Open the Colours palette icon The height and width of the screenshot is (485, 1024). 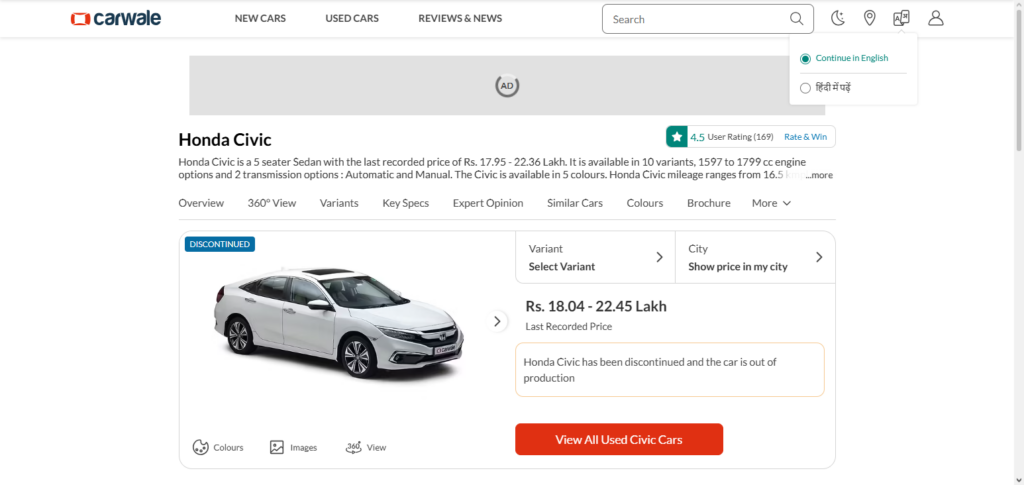[x=200, y=447]
